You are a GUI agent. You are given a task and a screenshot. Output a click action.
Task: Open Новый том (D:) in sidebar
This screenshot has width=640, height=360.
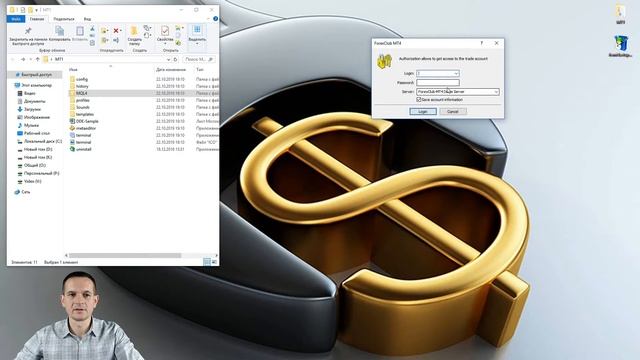[35, 149]
